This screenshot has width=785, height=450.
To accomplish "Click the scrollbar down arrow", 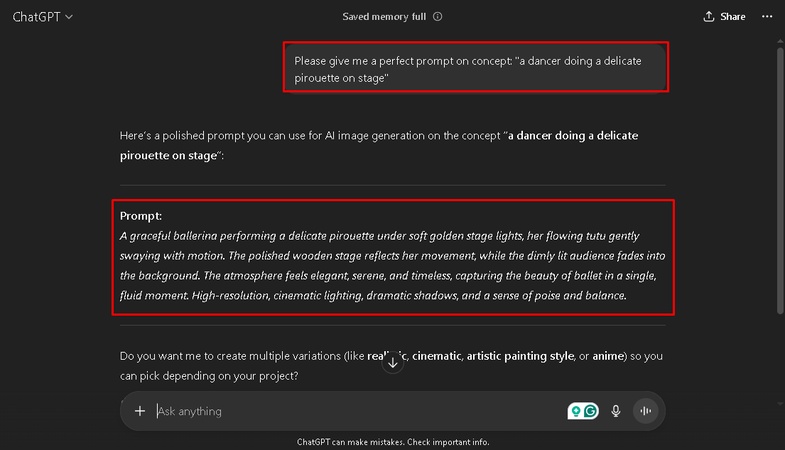I will click(780, 403).
